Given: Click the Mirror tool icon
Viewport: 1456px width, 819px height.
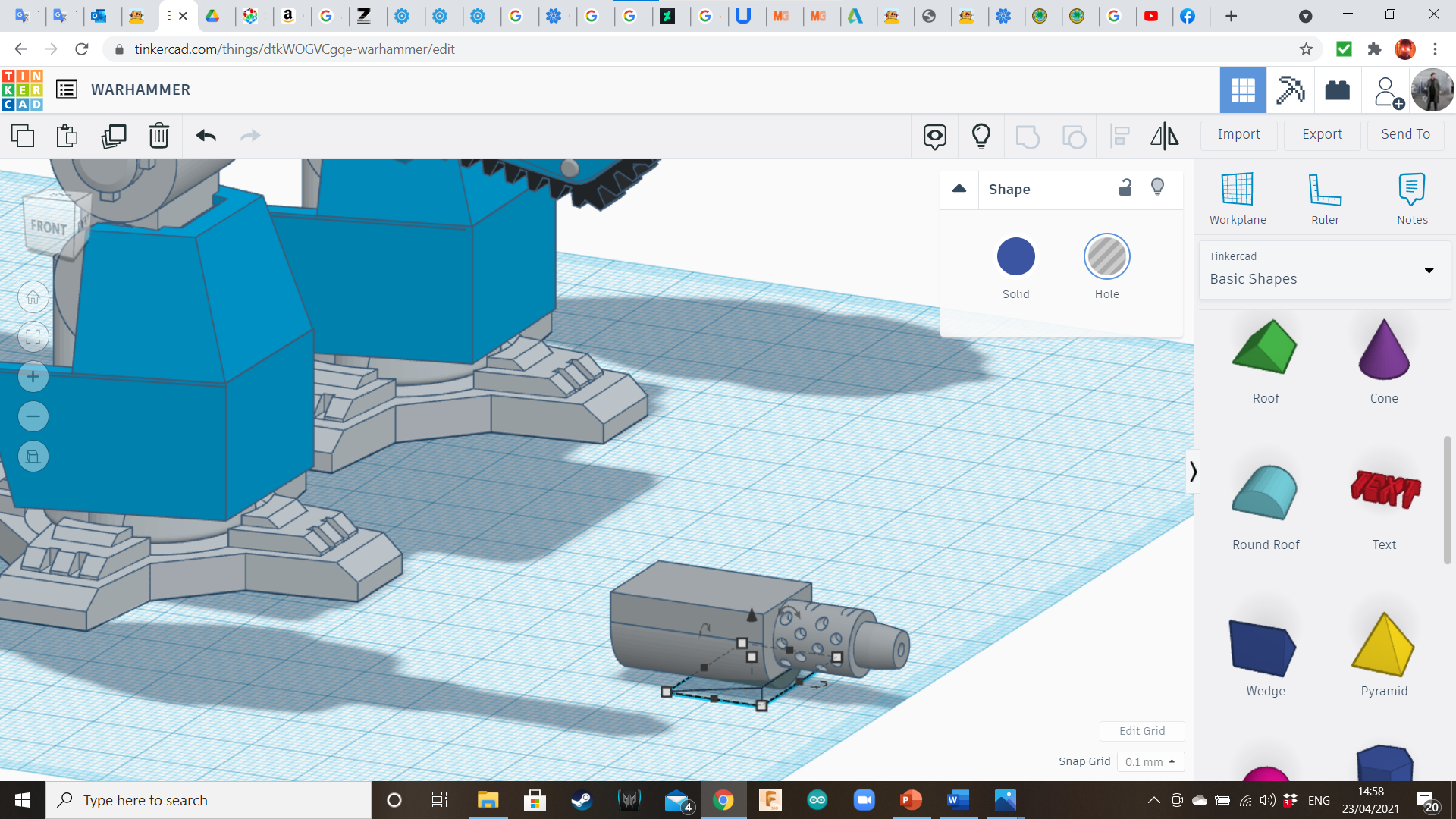Looking at the screenshot, I should (1164, 136).
